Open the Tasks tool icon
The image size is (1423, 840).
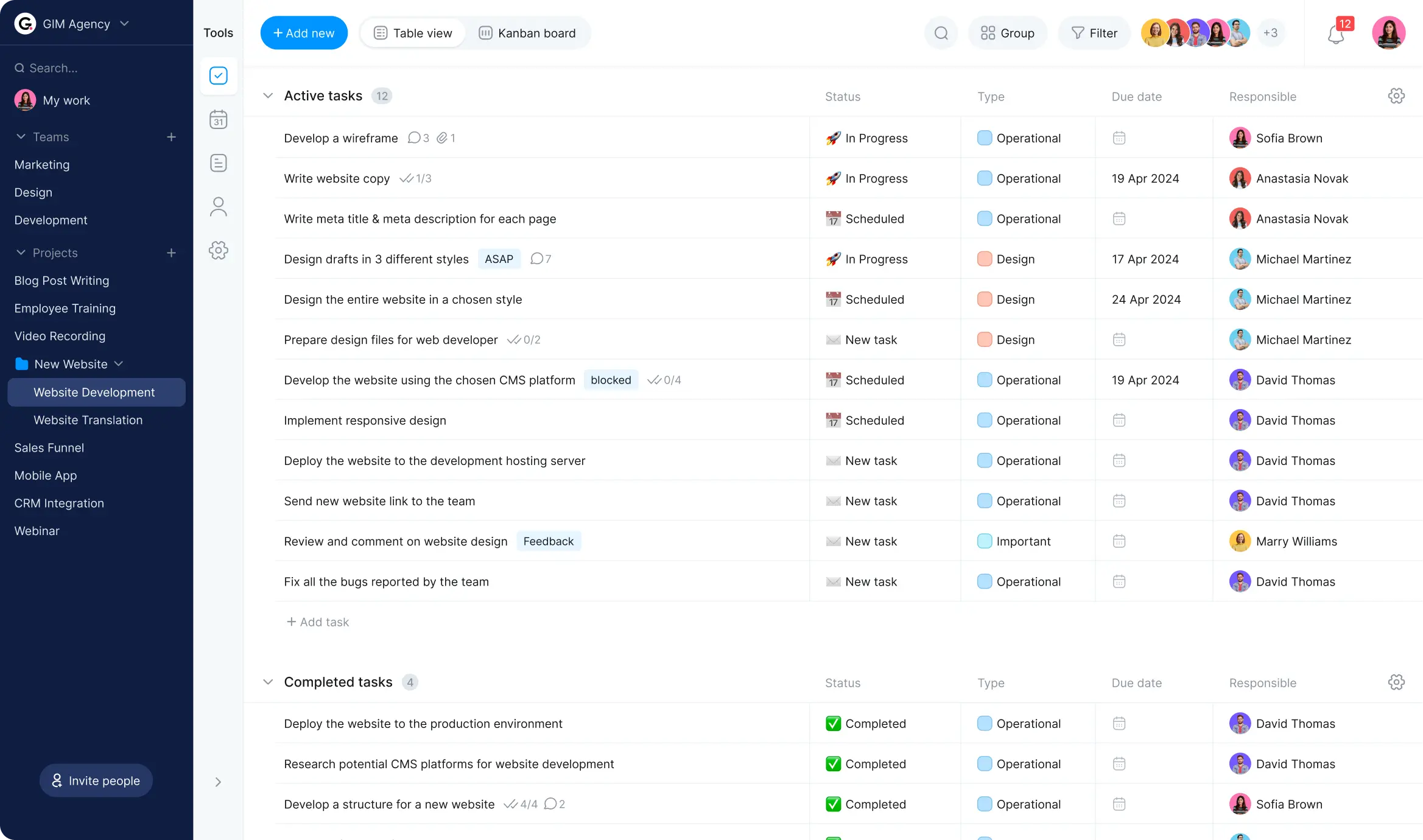click(x=218, y=75)
